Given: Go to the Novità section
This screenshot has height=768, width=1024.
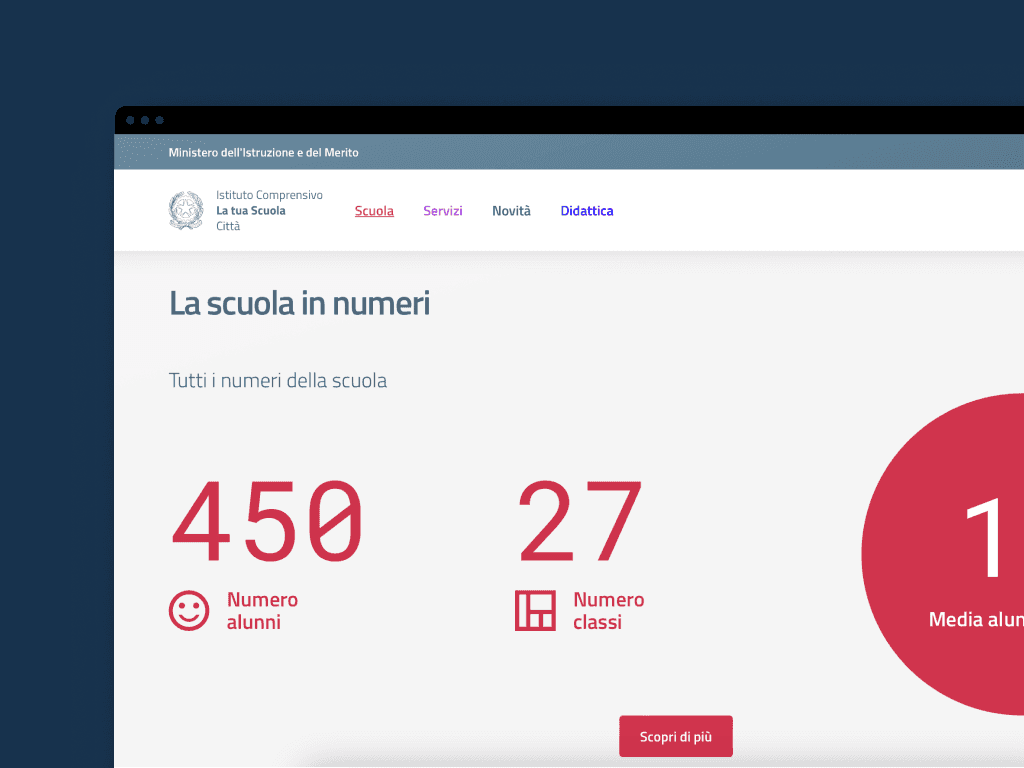Looking at the screenshot, I should click(x=511, y=211).
